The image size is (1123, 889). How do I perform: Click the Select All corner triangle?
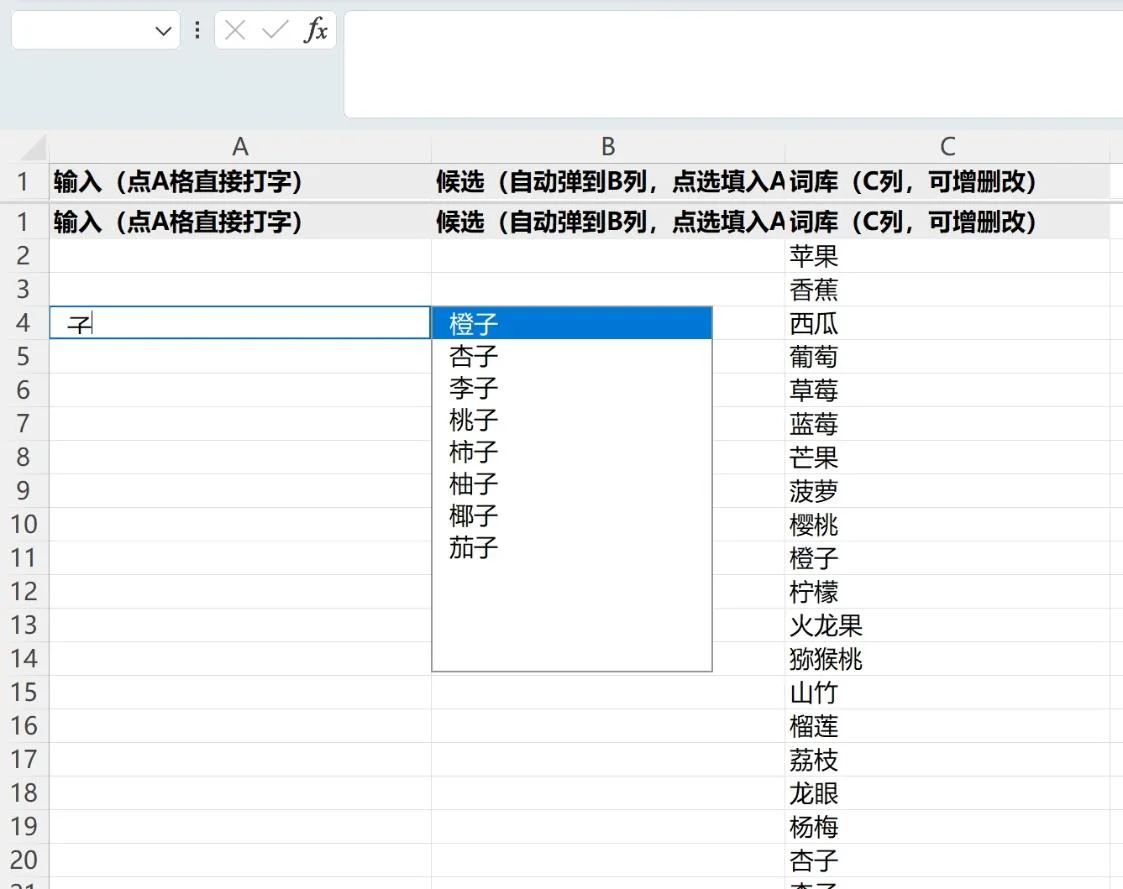34,148
